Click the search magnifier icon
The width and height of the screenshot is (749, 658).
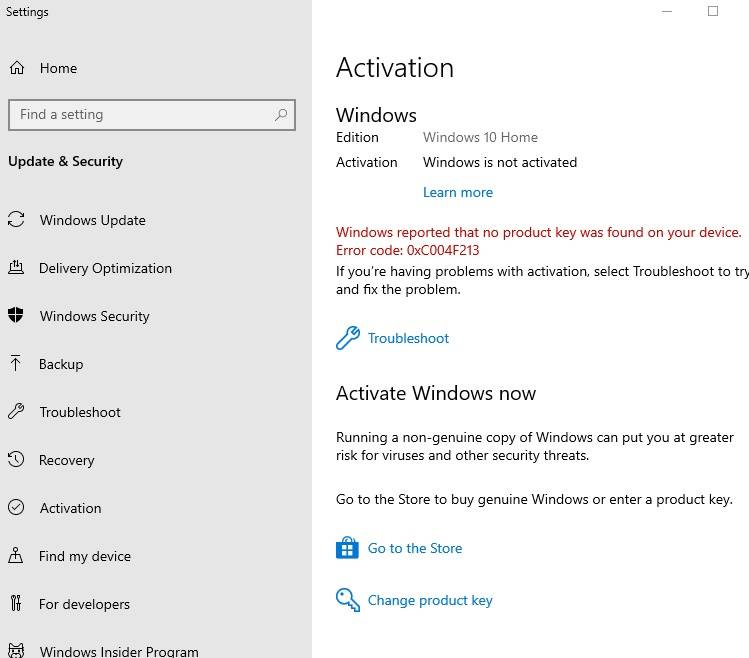click(281, 115)
